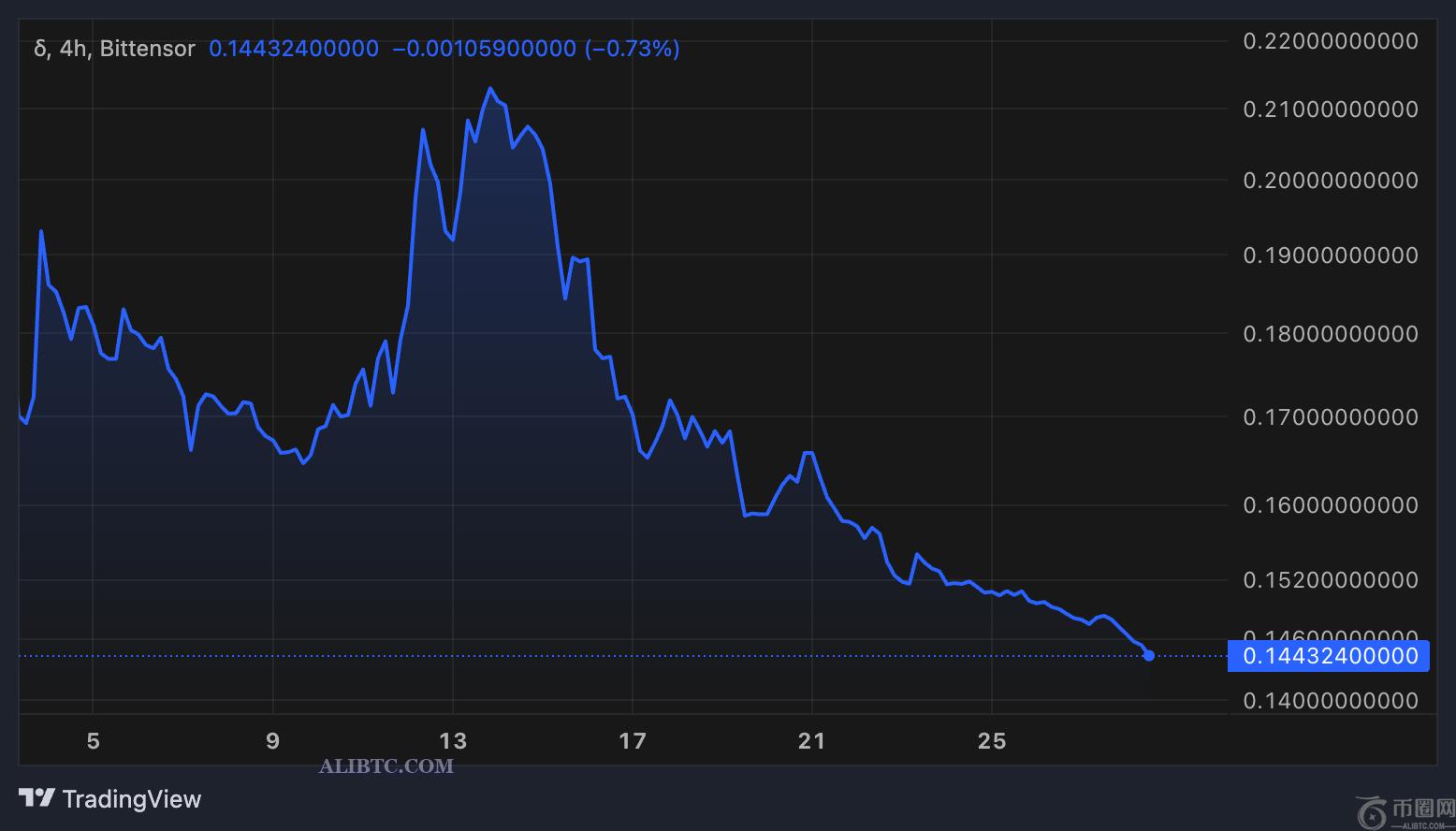Click the −0.73% change value

633,49
